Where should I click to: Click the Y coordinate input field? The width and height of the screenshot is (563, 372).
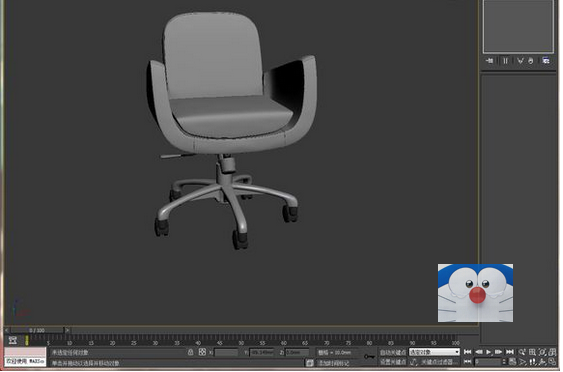(261, 353)
